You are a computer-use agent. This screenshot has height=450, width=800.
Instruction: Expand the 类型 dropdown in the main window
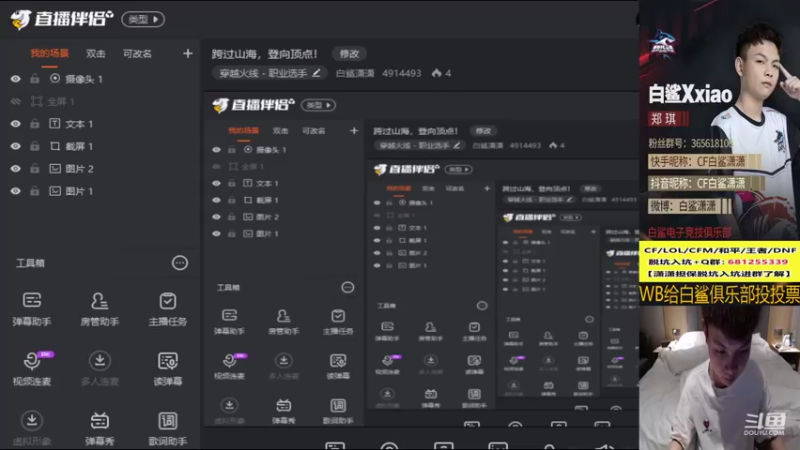click(143, 19)
